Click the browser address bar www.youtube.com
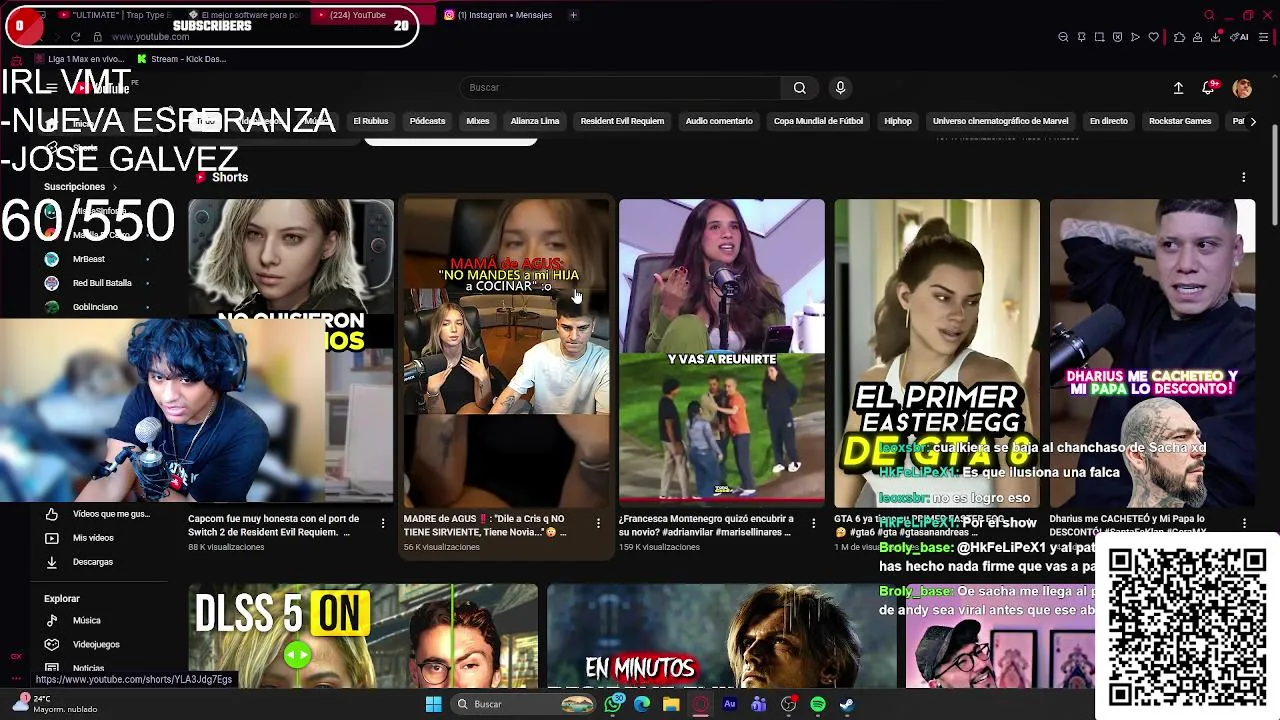This screenshot has width=1280, height=720. pos(150,37)
